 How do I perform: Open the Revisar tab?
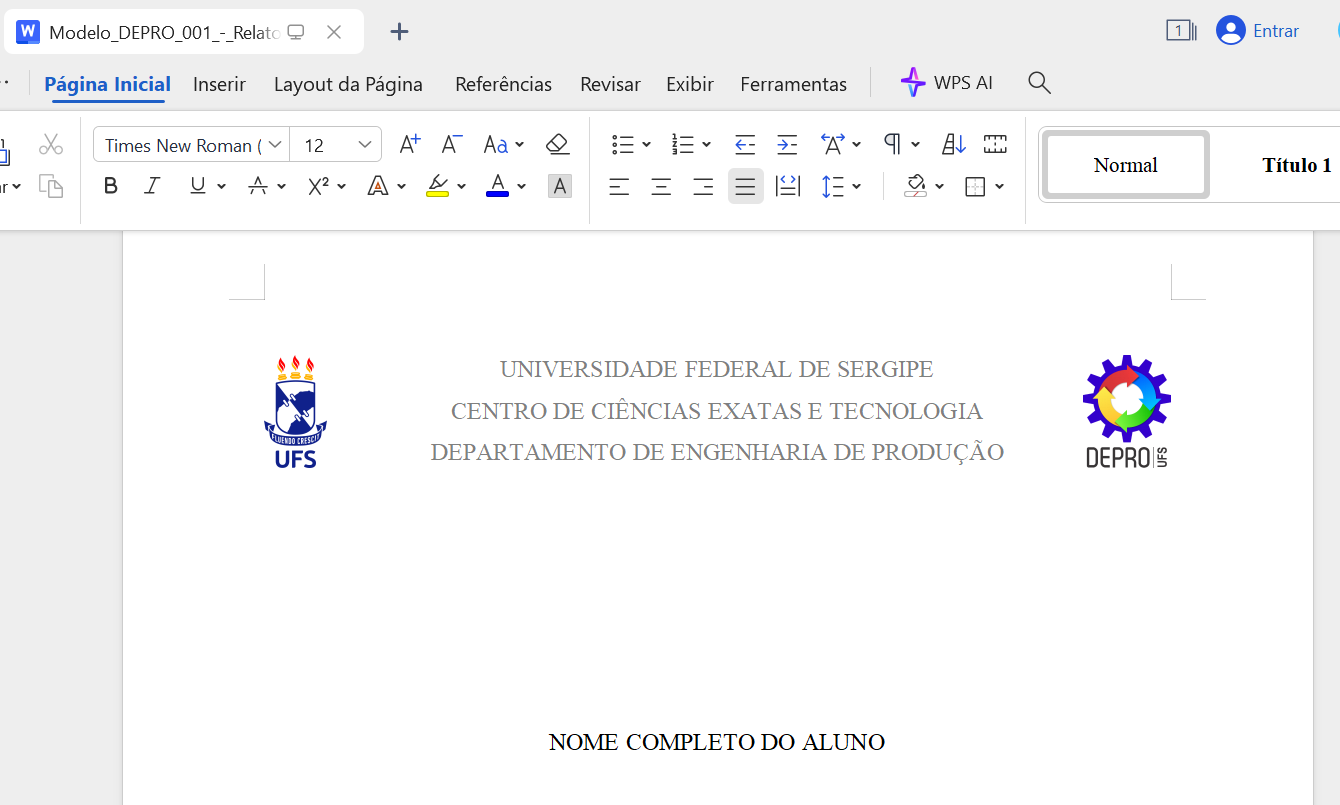click(610, 84)
